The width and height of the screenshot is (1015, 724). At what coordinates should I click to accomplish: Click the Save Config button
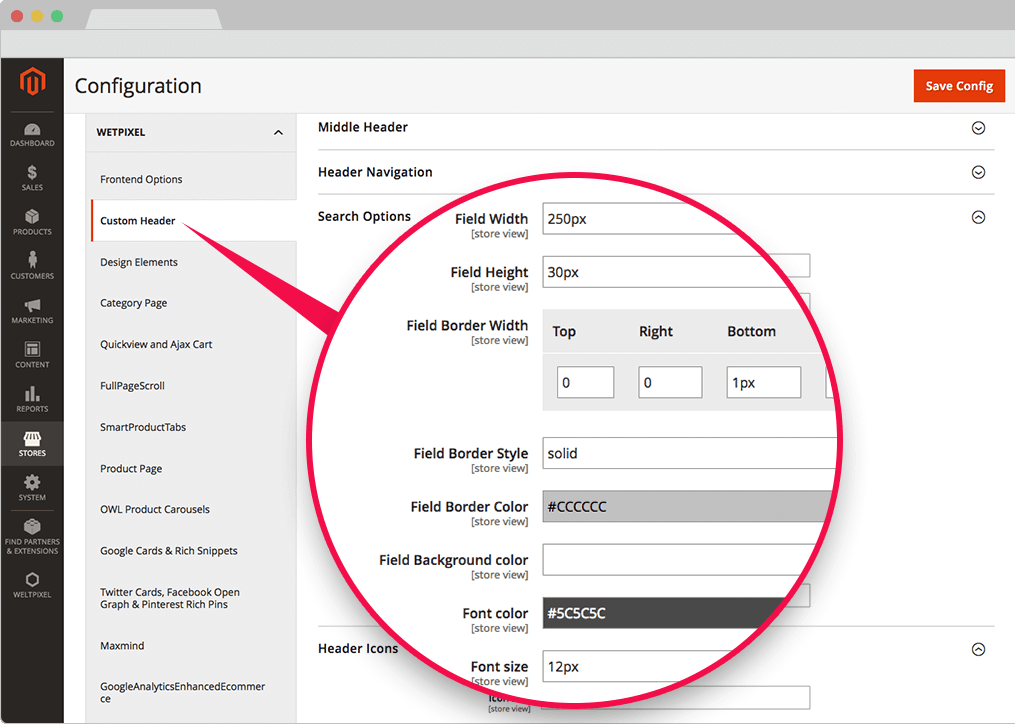click(958, 86)
